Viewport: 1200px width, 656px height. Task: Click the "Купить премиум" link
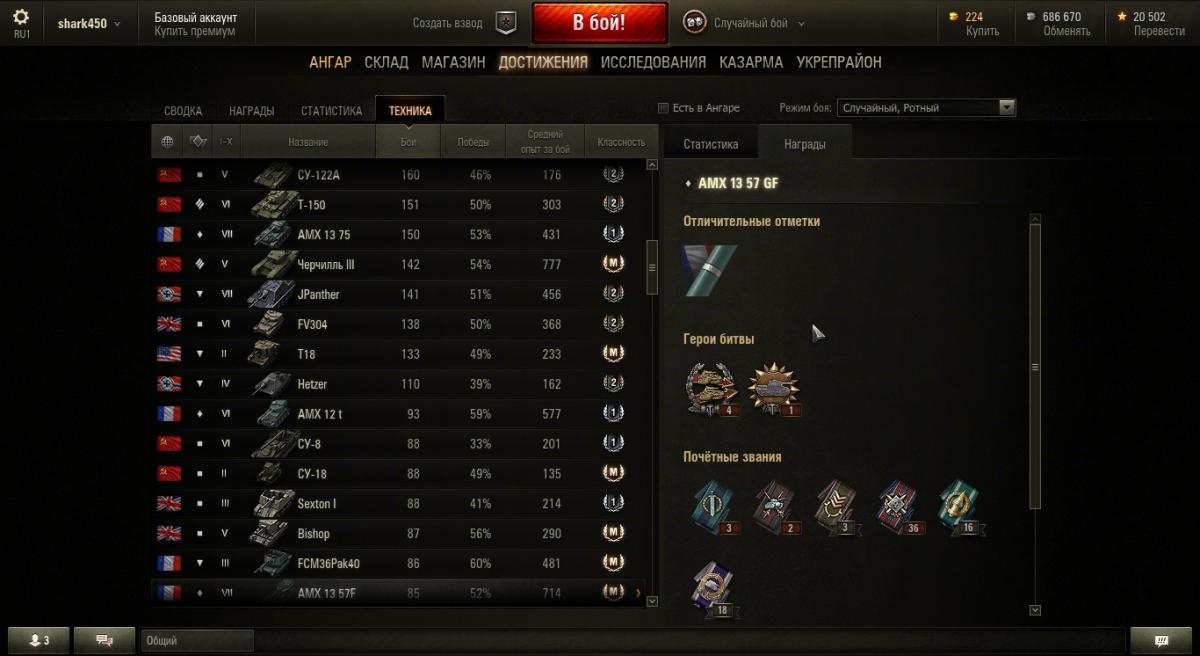click(x=195, y=31)
